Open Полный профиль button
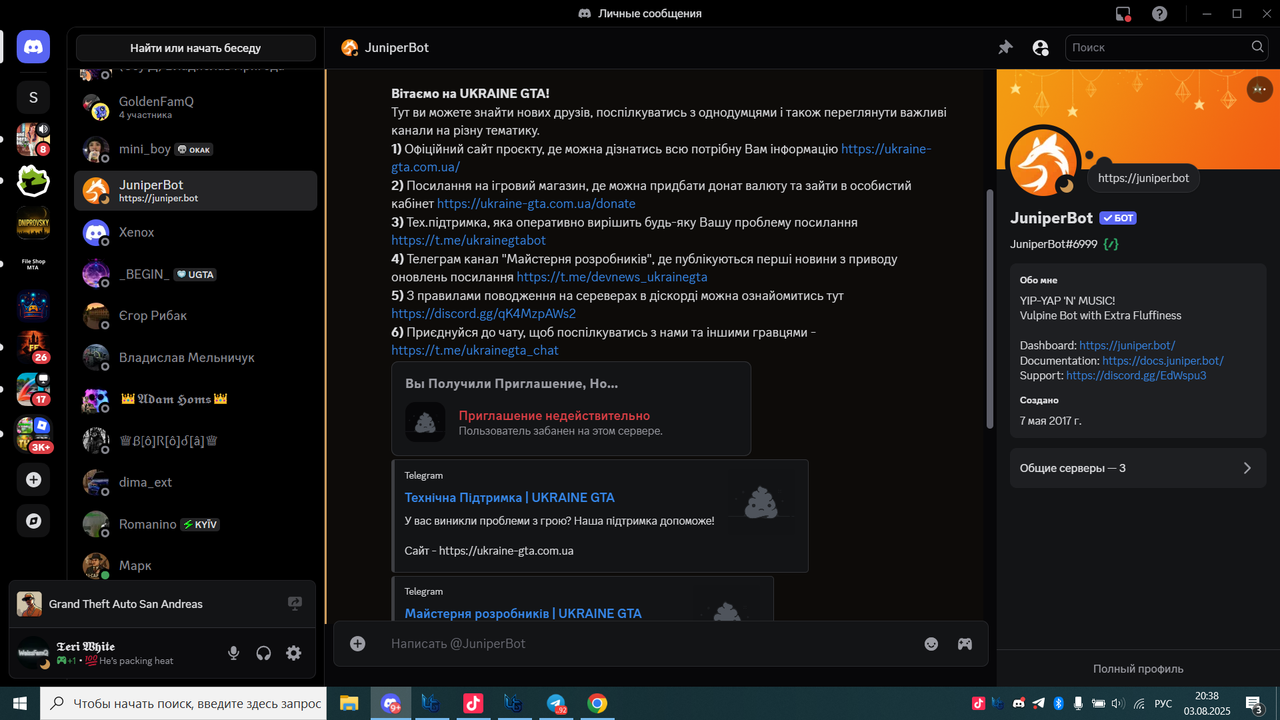Image resolution: width=1280 pixels, height=720 pixels. [1138, 668]
